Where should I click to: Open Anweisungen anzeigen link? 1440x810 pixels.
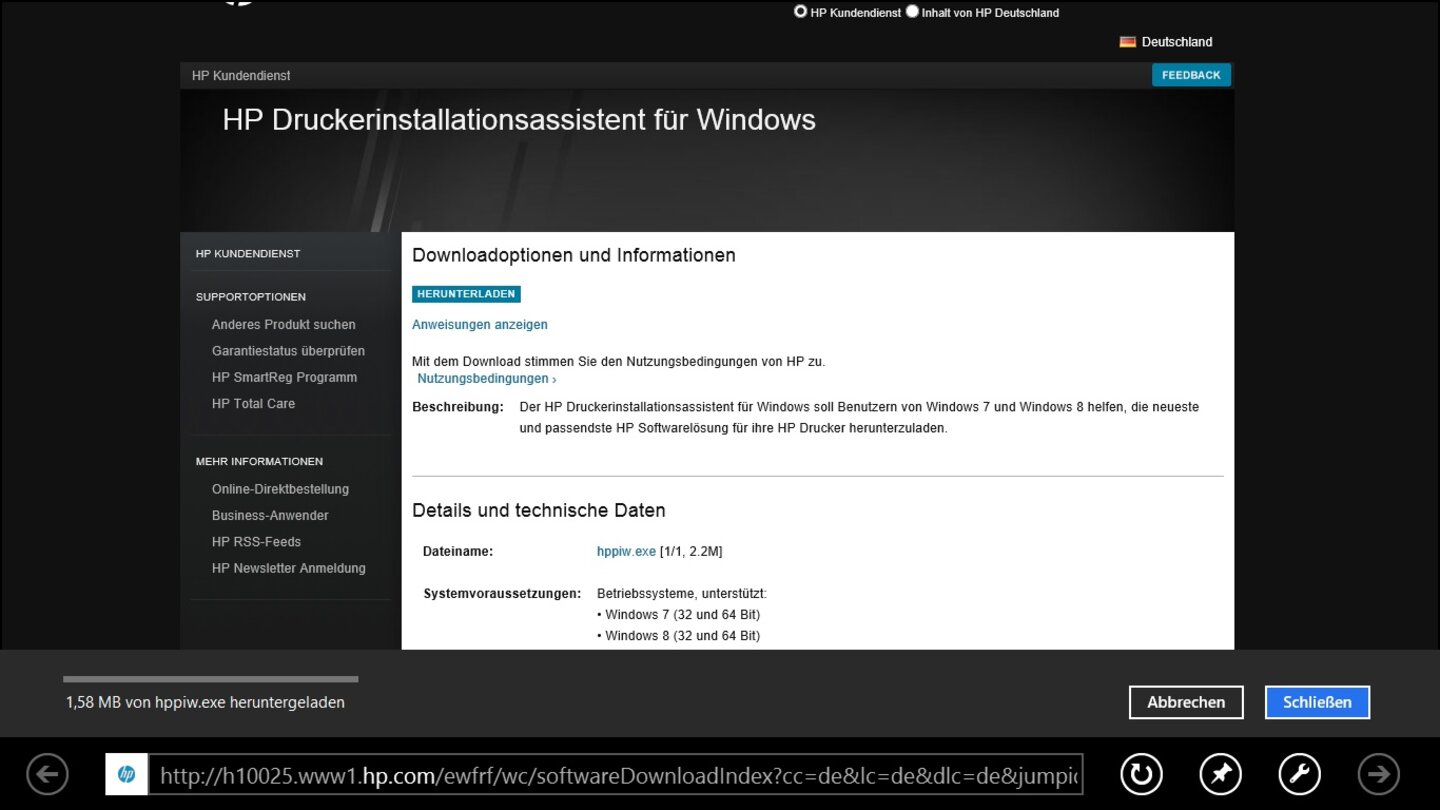coord(480,325)
